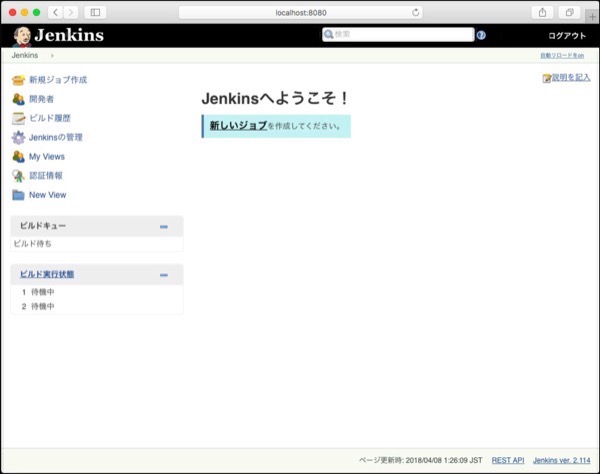The image size is (600, 474).
Task: Click the 認証情報 keys icon
Action: point(18,176)
